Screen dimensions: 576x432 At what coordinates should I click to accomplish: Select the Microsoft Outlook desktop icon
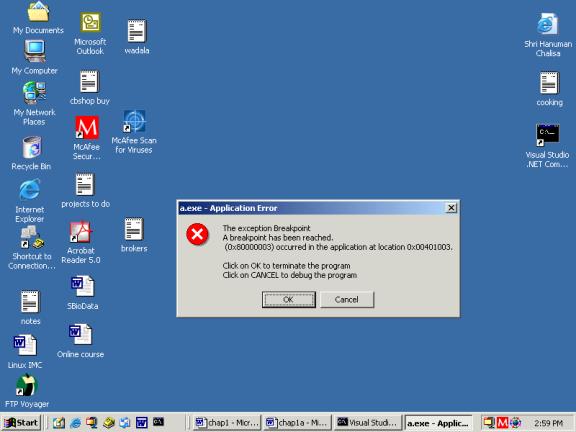[90, 34]
